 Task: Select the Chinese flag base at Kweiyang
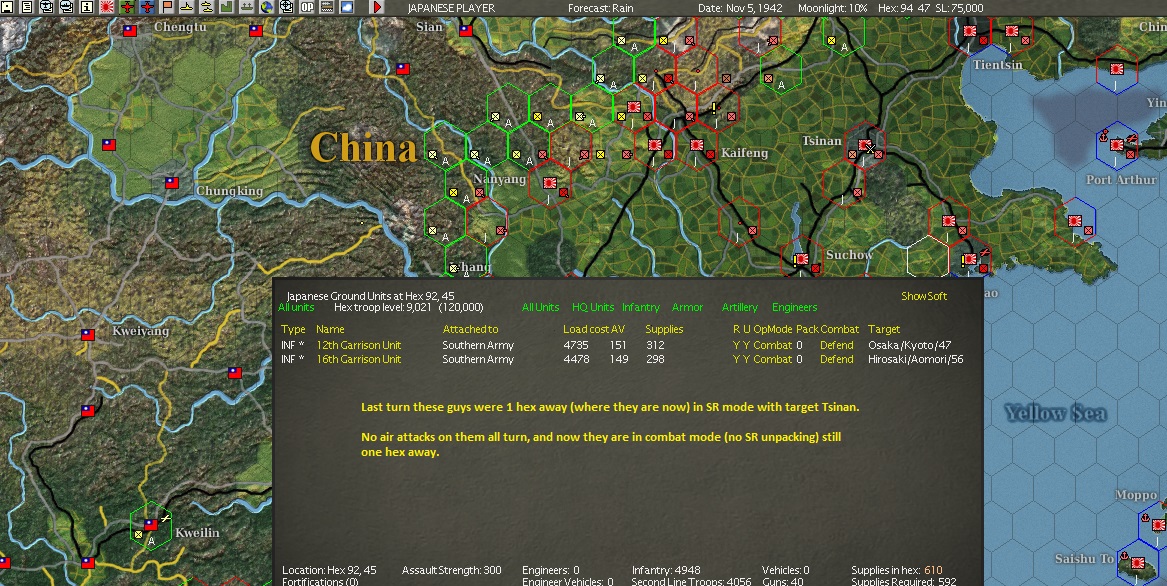[88, 335]
